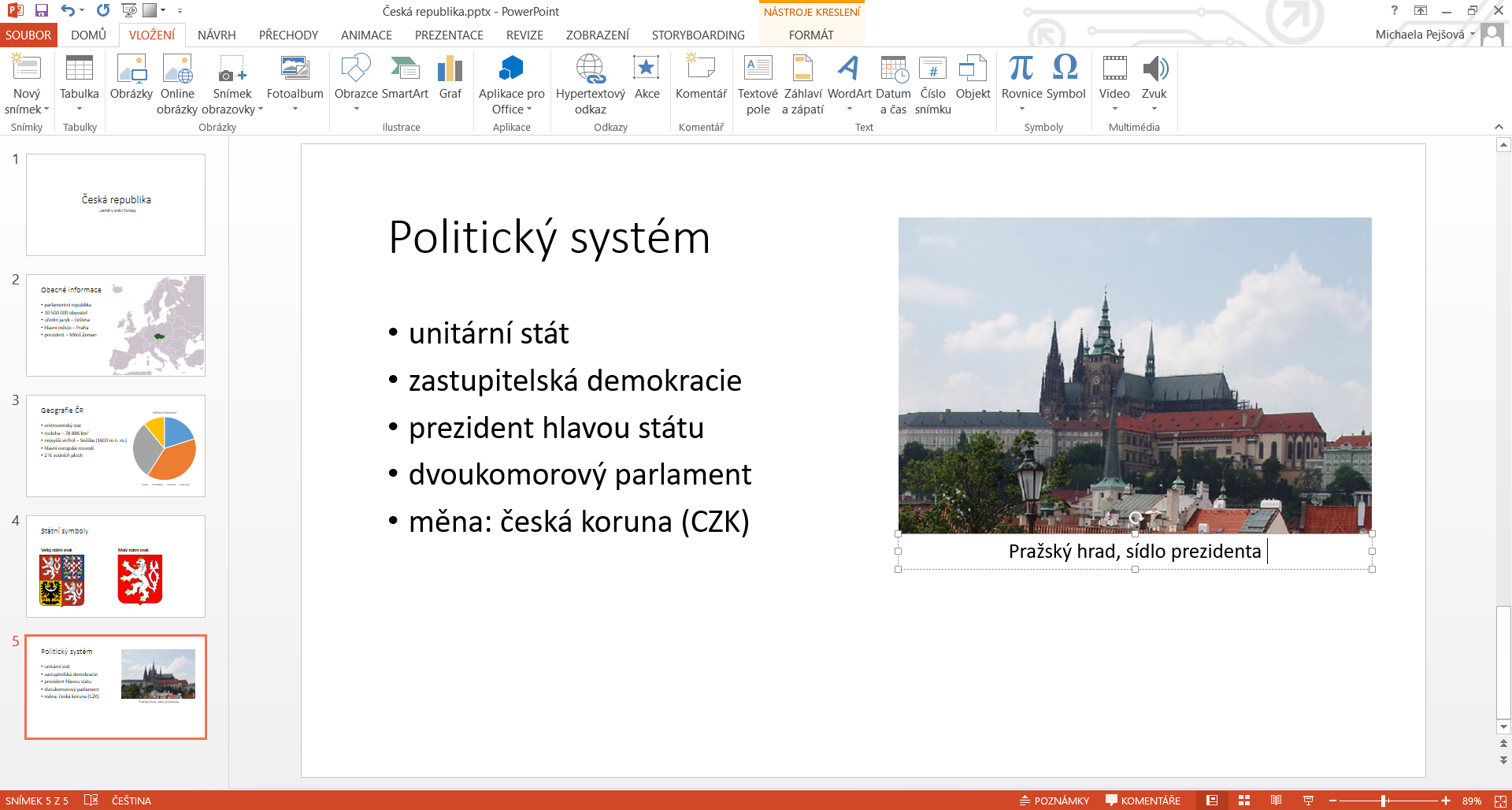Collapse the ribbon with the chevron
Viewport: 1512px width, 810px height.
[1499, 127]
